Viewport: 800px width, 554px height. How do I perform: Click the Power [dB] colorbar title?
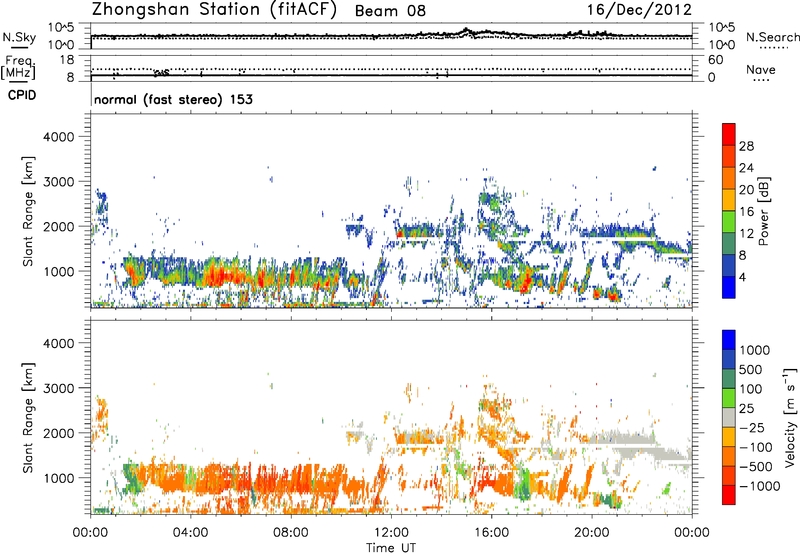pyautogui.click(x=763, y=211)
